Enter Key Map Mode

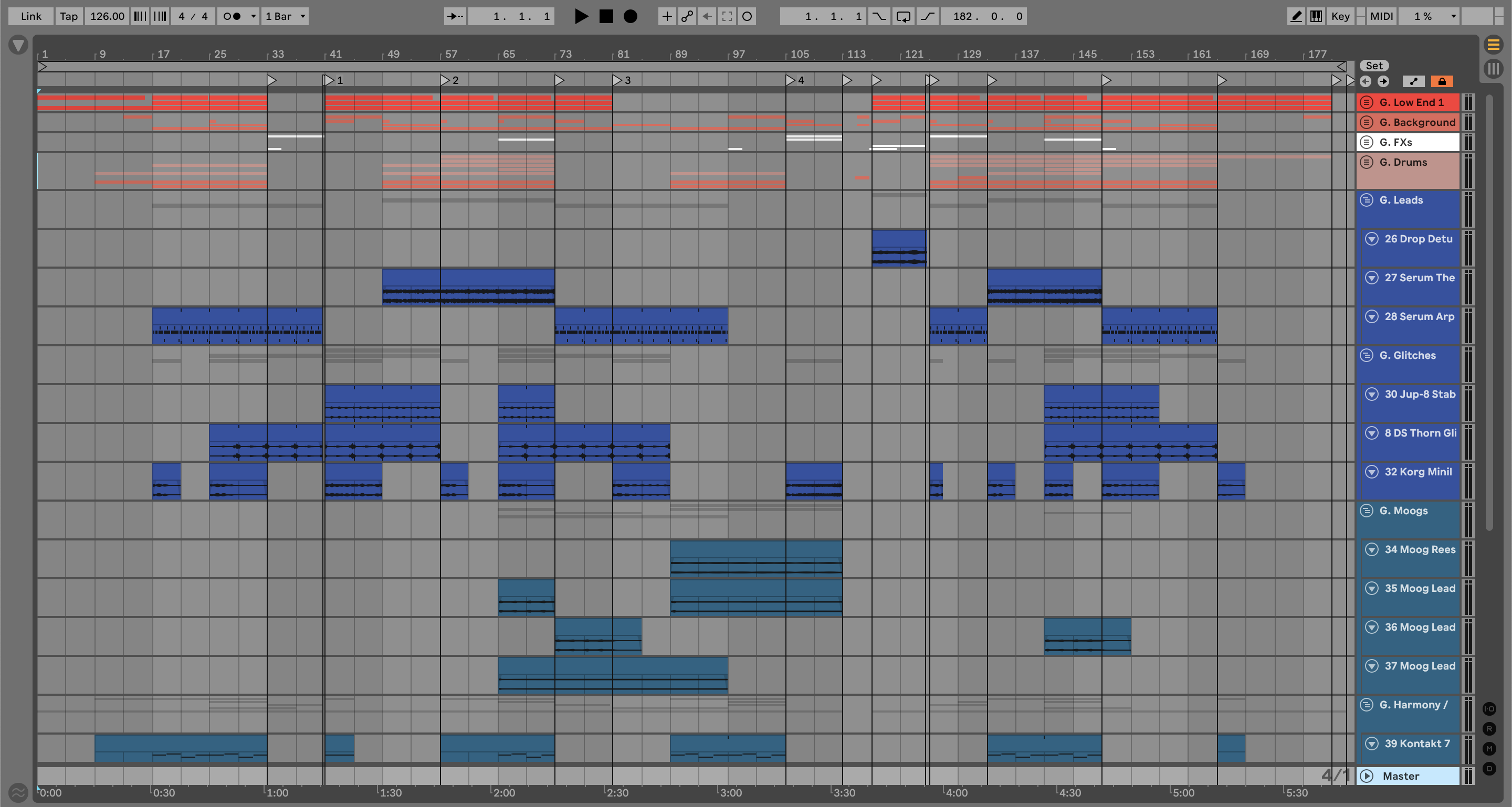tap(1340, 16)
